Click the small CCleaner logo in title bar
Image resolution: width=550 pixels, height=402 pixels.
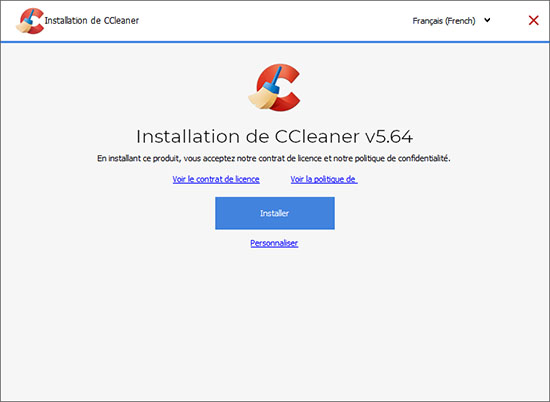click(x=30, y=21)
